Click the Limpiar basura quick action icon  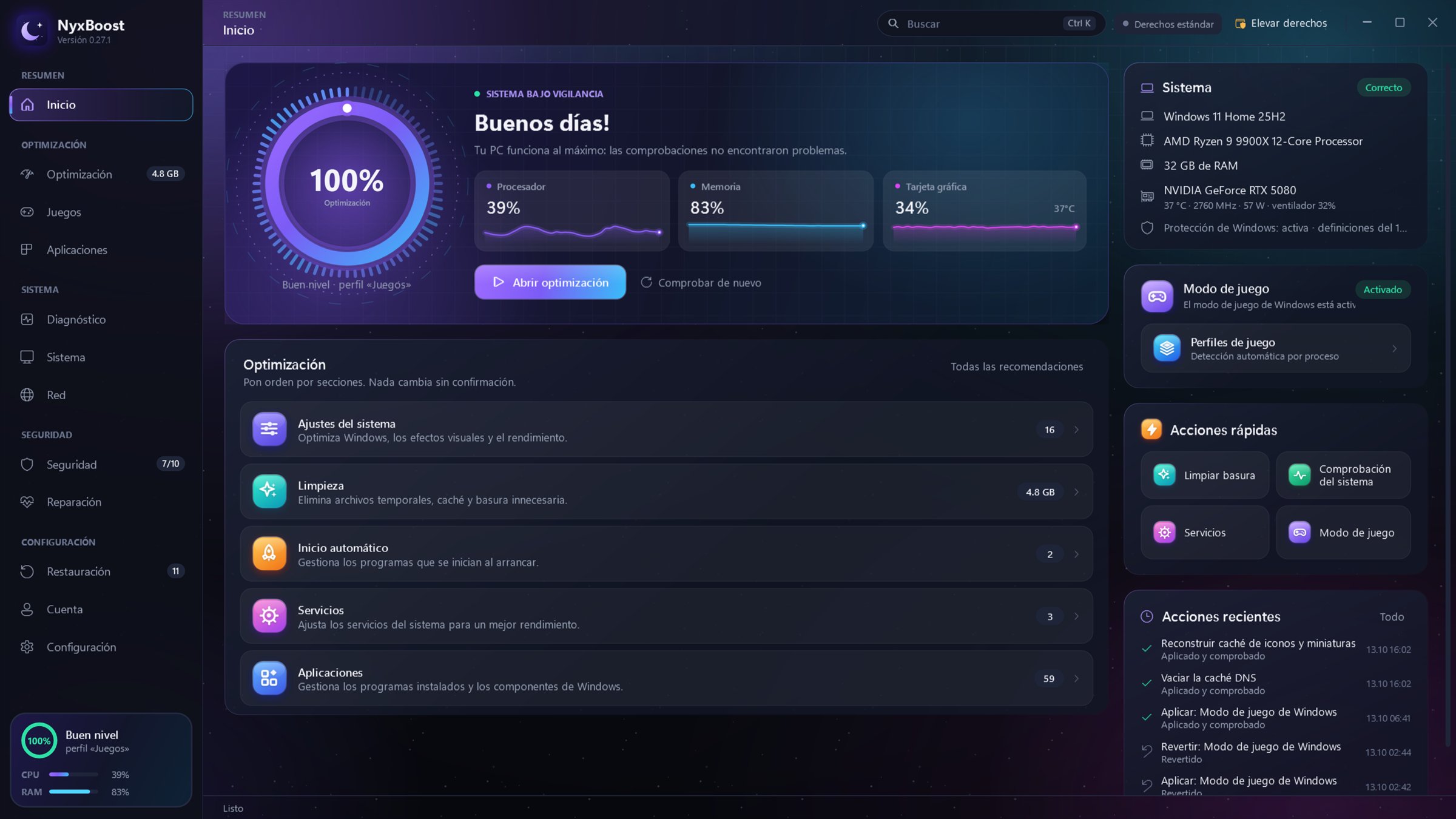[x=1164, y=475]
